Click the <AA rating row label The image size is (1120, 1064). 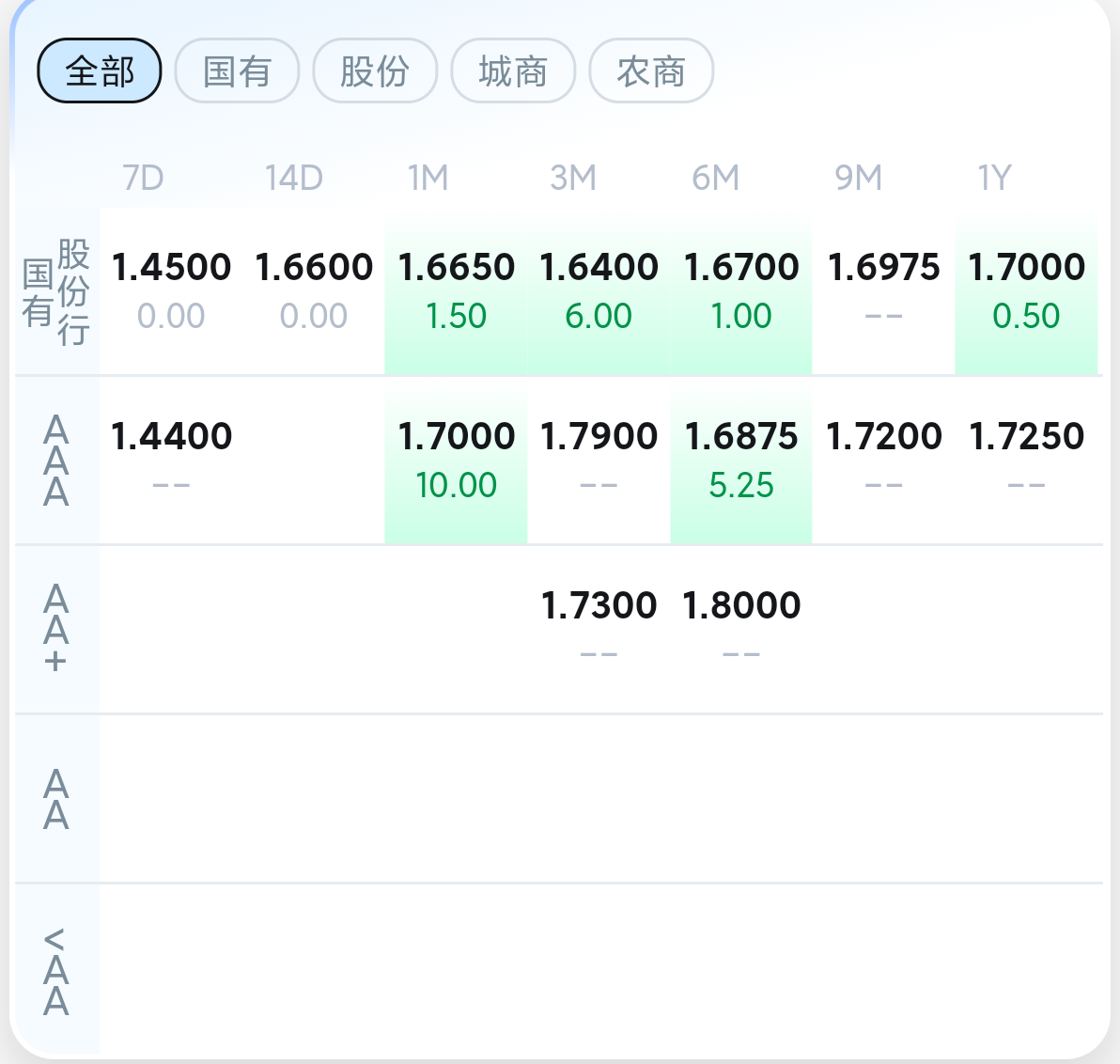56,972
